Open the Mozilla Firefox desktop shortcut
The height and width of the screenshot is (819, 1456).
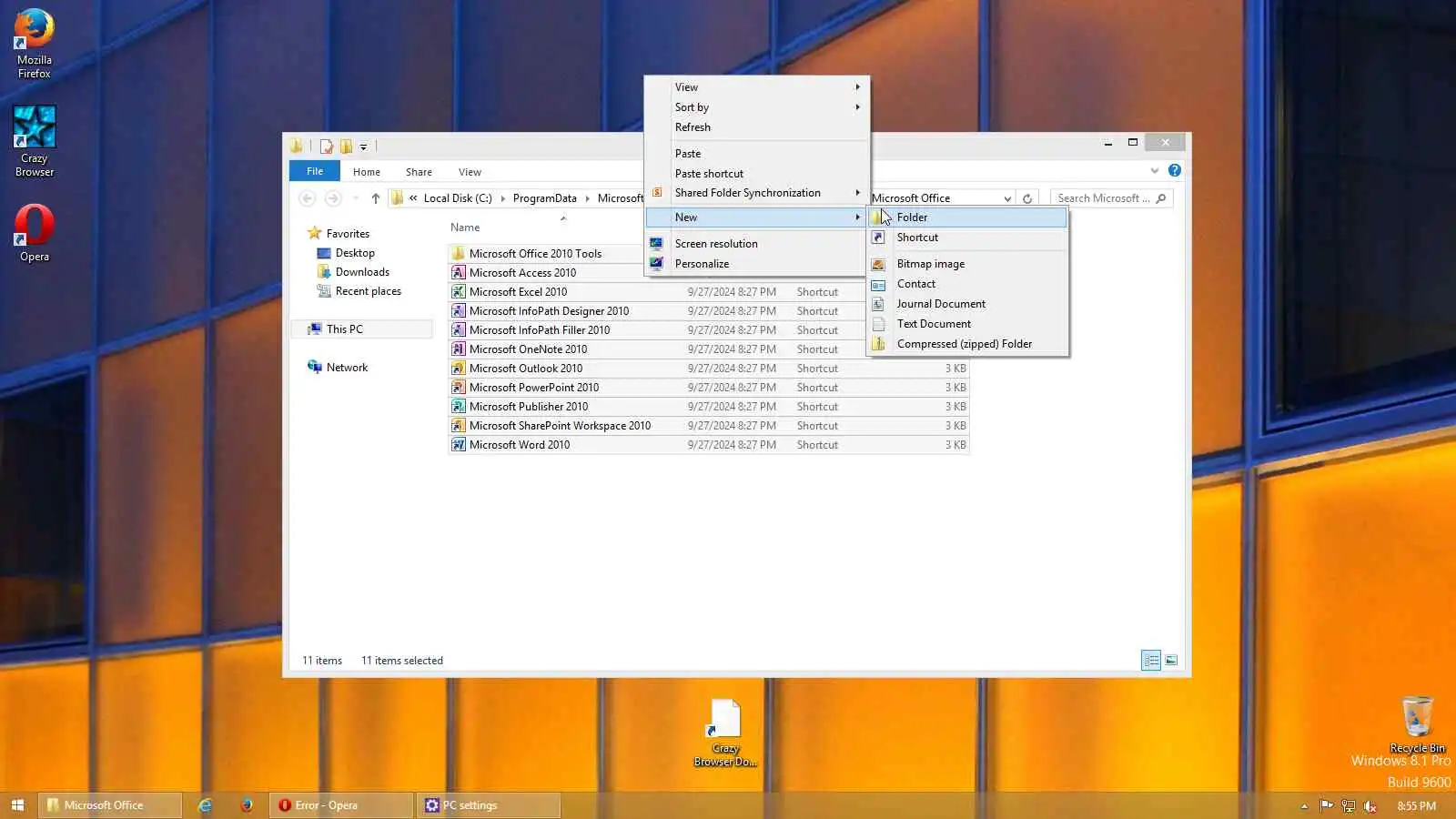coord(35,44)
